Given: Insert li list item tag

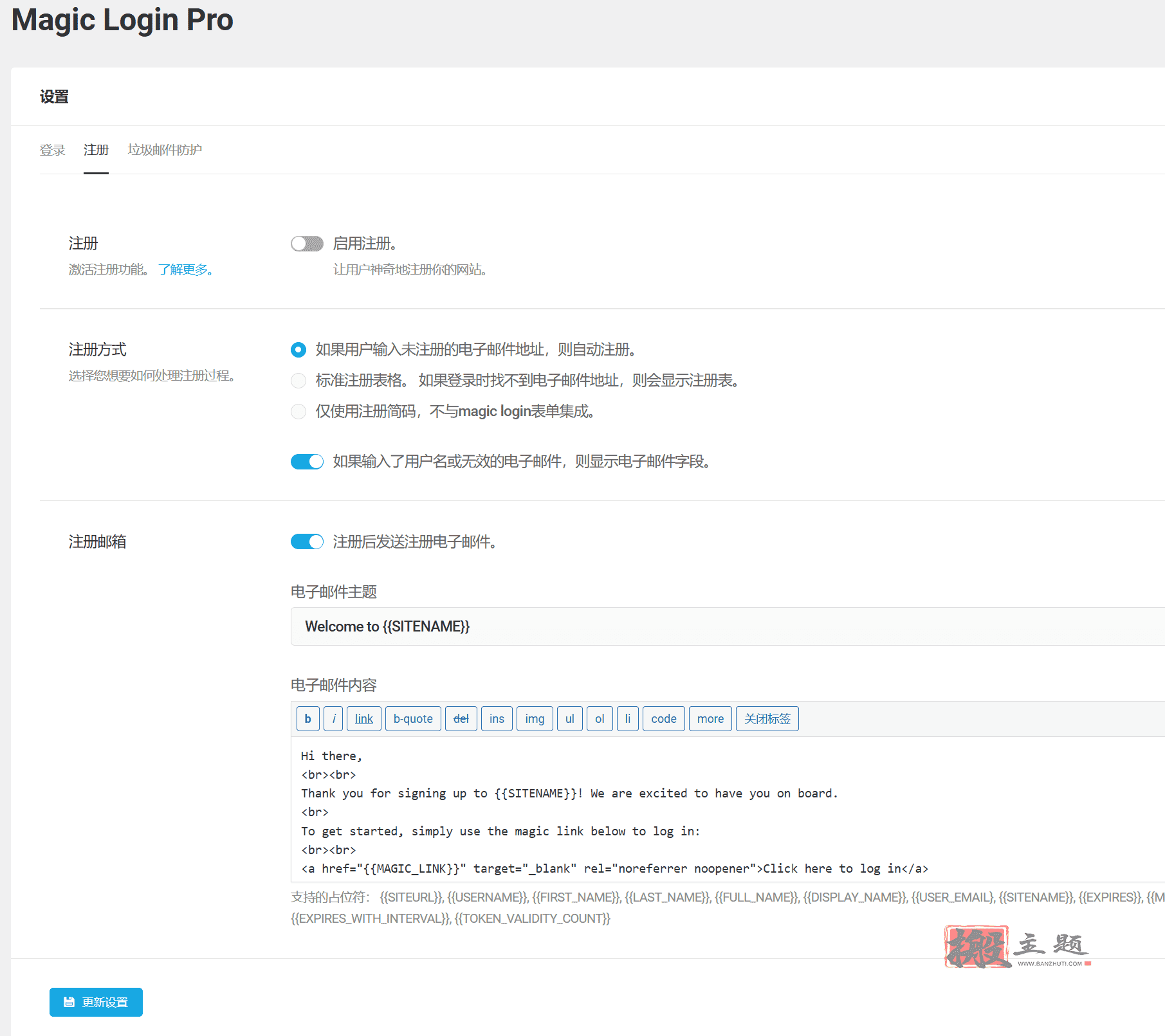Looking at the screenshot, I should (x=628, y=718).
